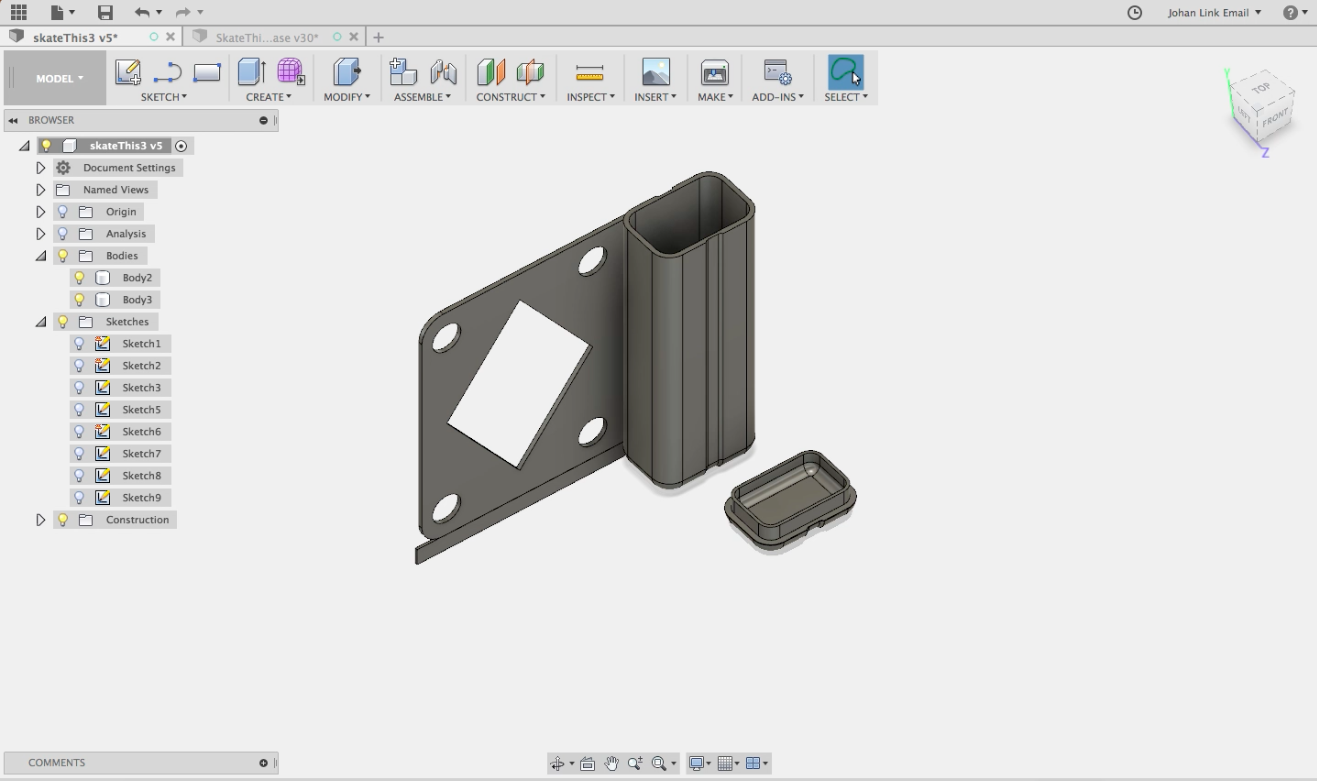This screenshot has width=1317, height=781.
Task: Expand the Origin folder
Action: (41, 212)
